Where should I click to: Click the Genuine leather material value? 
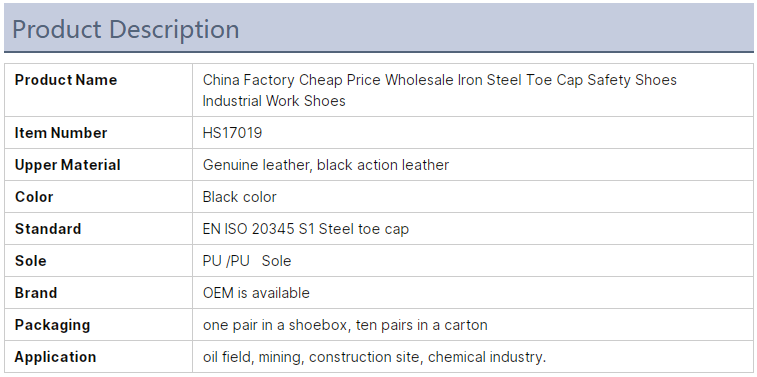click(326, 165)
